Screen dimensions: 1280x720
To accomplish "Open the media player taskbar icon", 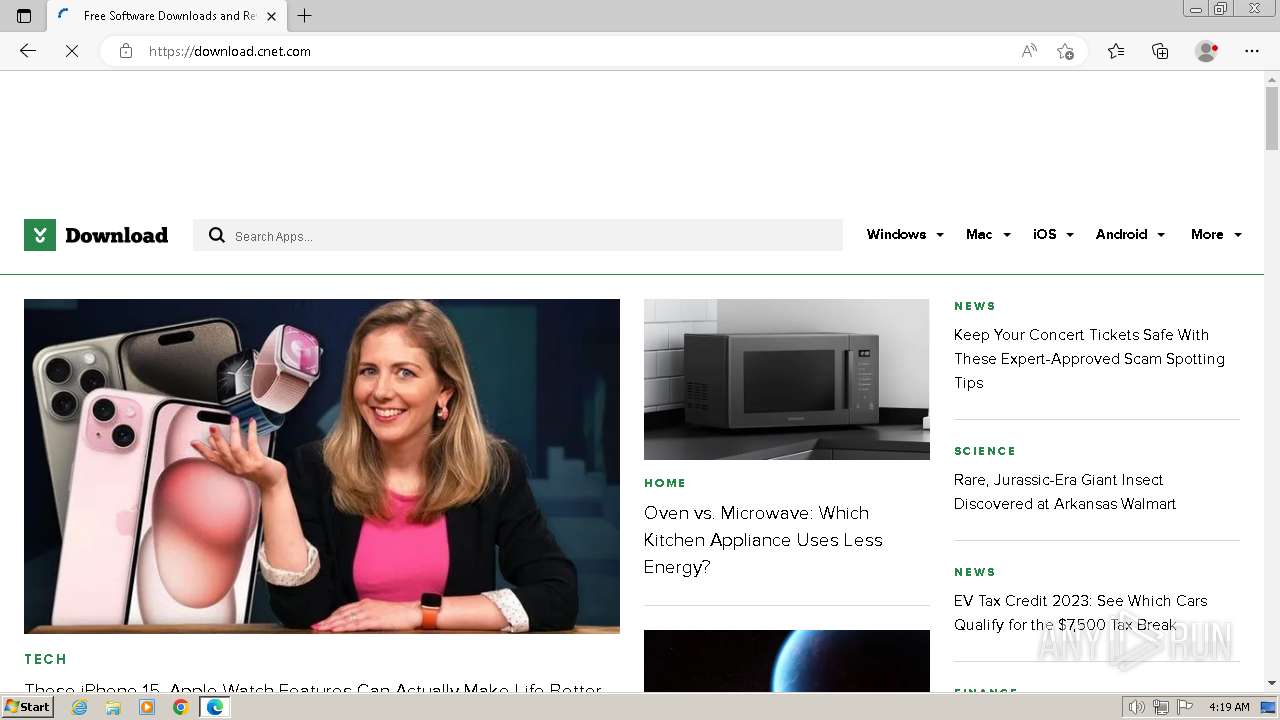I will coord(147,707).
